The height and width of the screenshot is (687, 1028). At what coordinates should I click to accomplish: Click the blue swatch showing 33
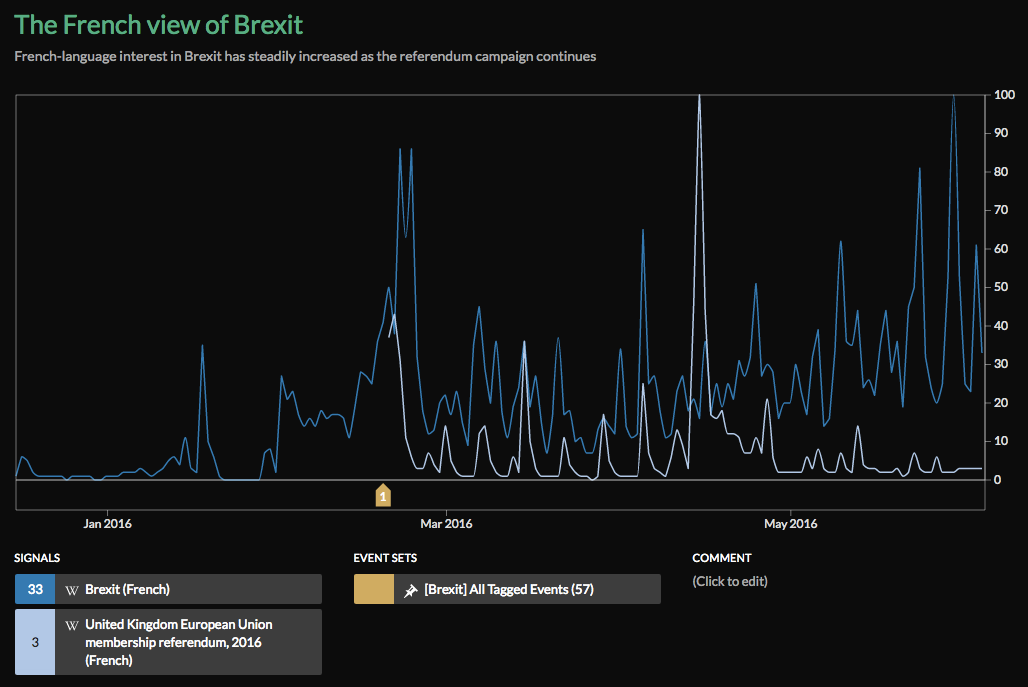(35, 590)
